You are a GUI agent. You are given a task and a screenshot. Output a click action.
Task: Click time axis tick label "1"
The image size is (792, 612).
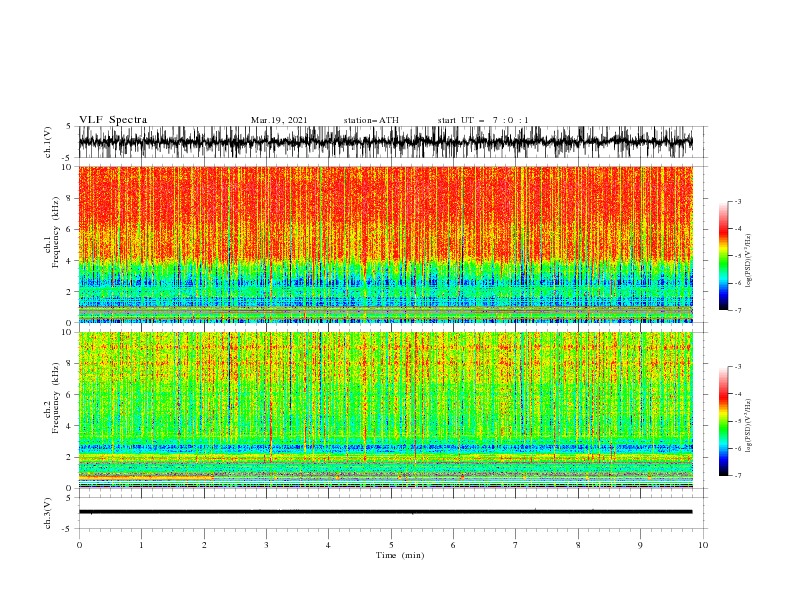click(x=141, y=545)
